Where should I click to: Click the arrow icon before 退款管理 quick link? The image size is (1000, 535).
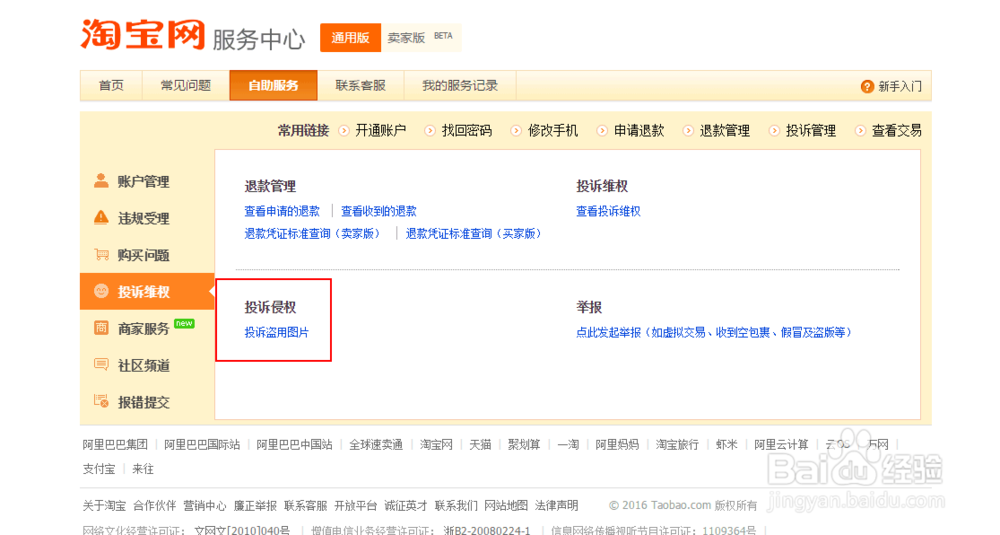point(688,131)
